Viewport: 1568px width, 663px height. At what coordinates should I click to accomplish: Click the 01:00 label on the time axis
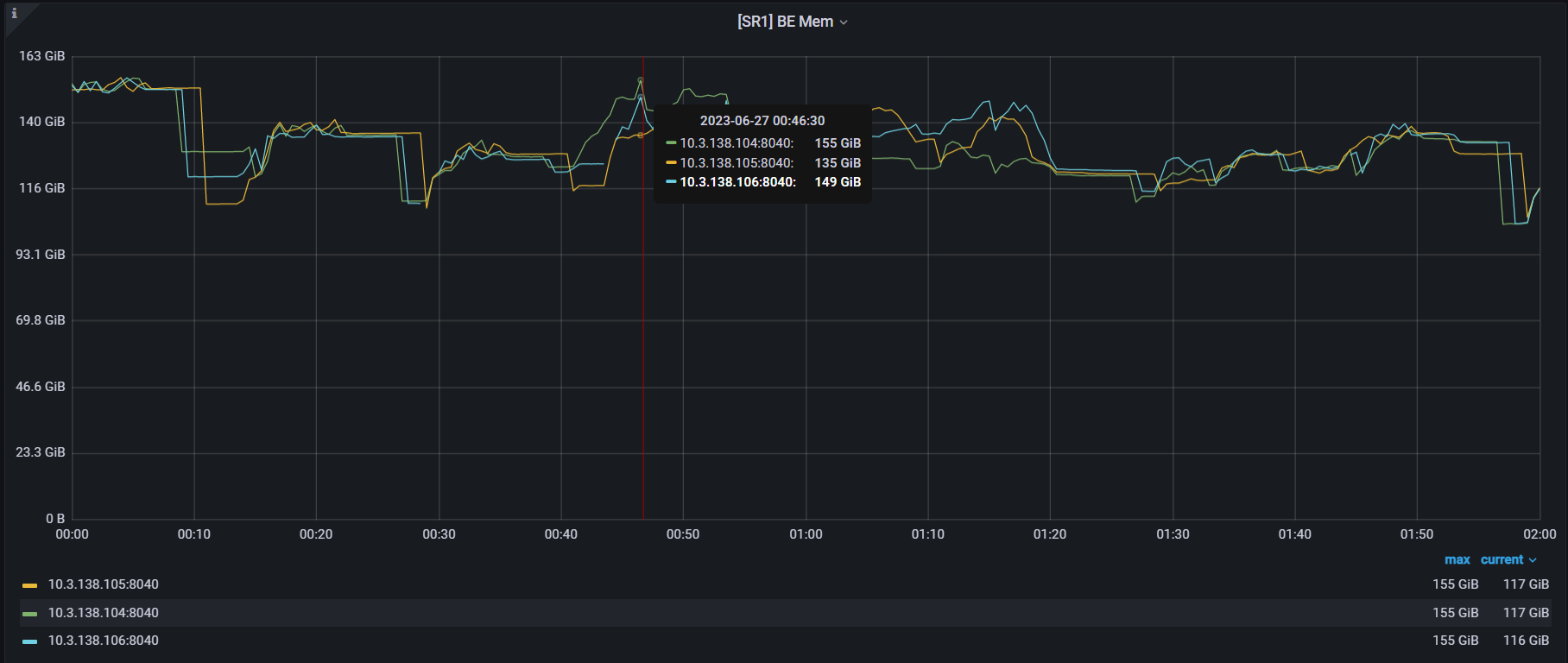pyautogui.click(x=806, y=534)
